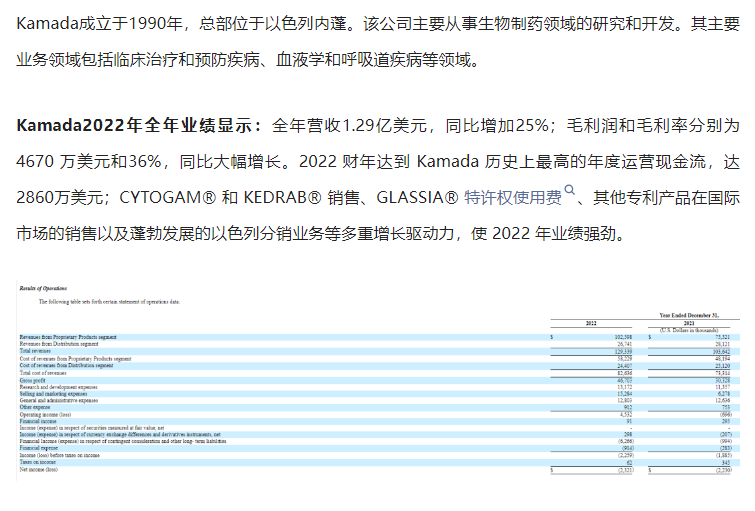Click the 'Gross profit' row label
Screen dimensions: 755x511
(x=37, y=379)
